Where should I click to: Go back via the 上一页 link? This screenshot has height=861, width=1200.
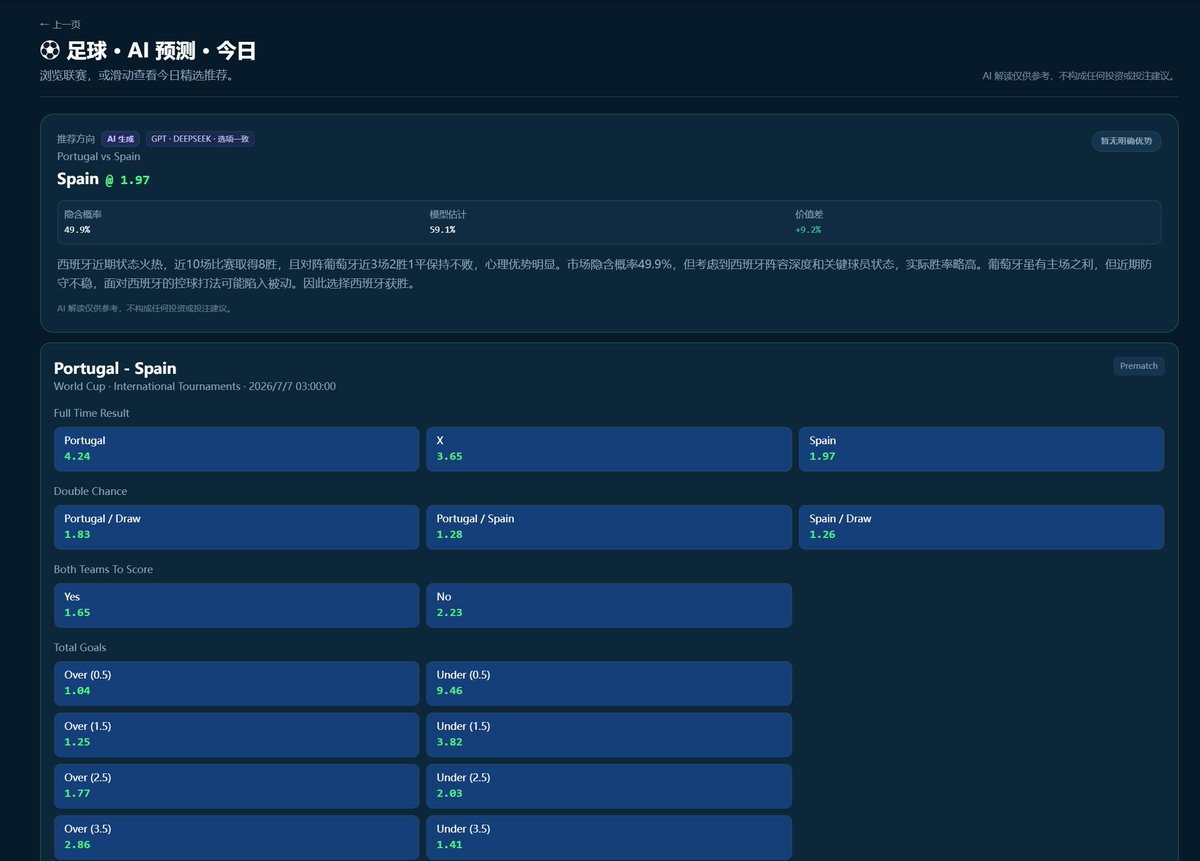pyautogui.click(x=60, y=24)
